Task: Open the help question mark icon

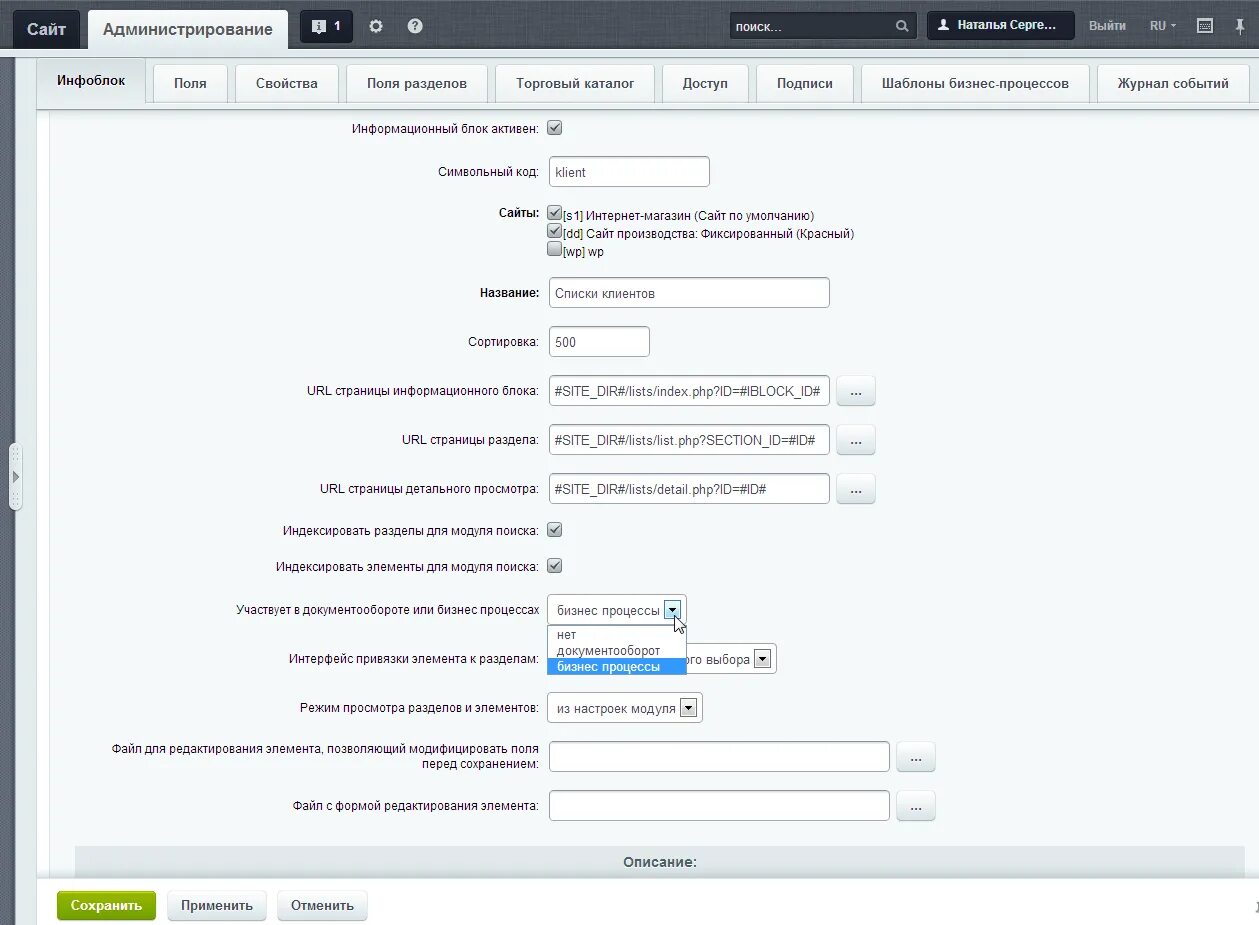Action: [415, 27]
